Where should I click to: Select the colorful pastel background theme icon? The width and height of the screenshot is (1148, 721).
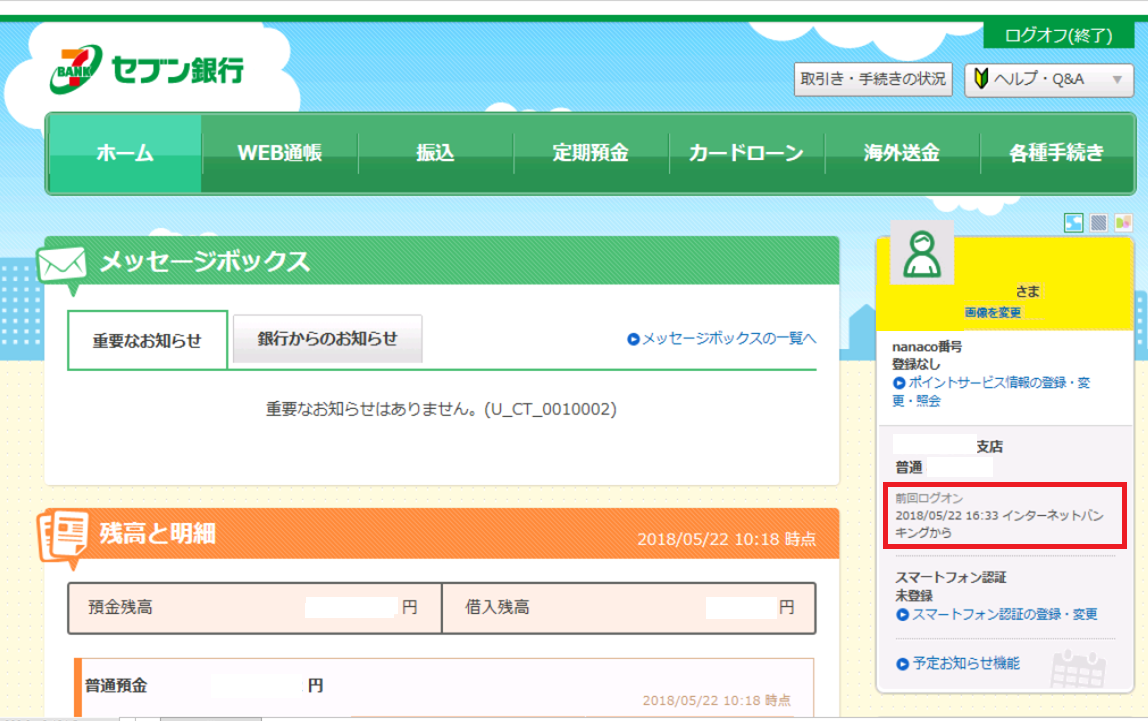(1123, 223)
